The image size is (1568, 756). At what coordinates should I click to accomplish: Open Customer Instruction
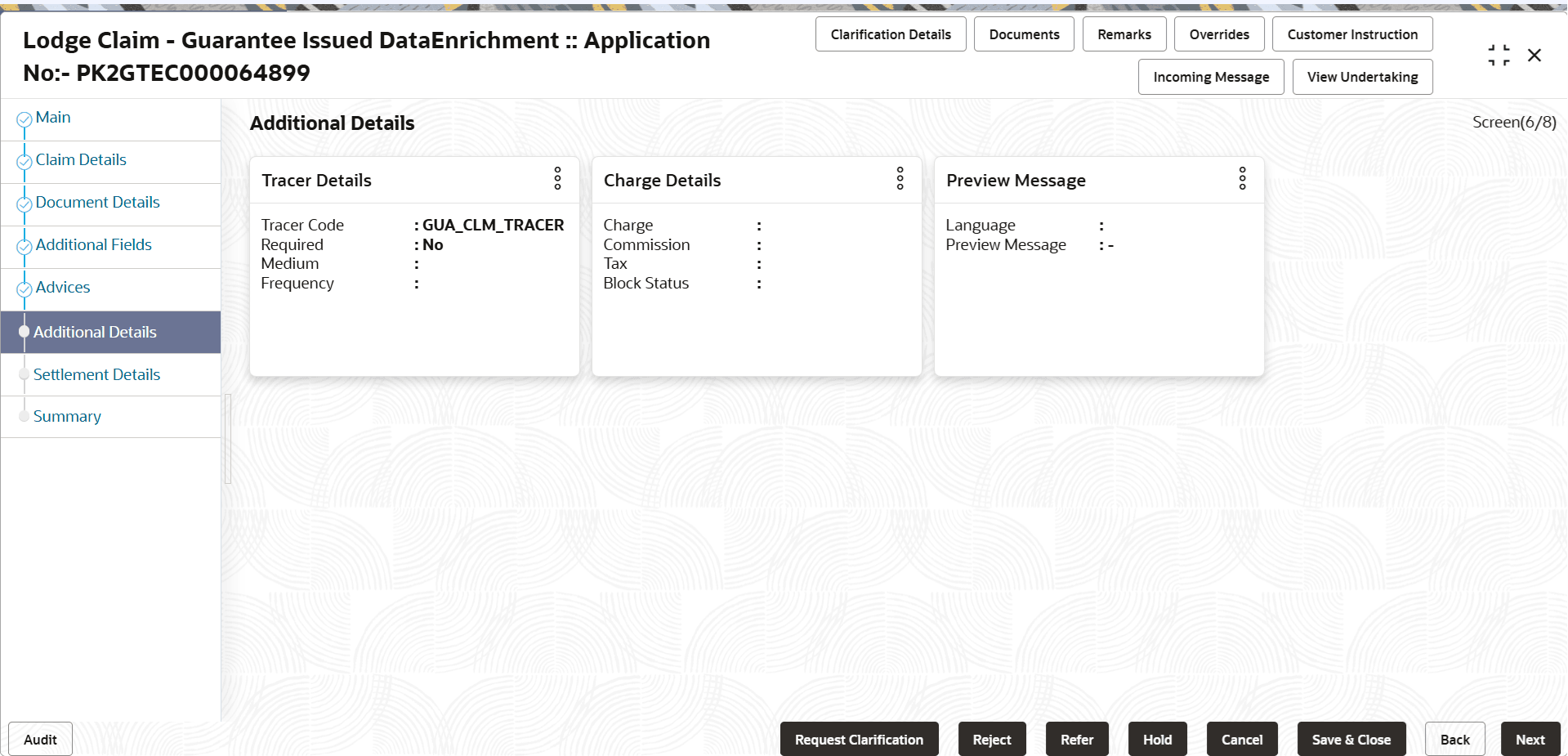(x=1352, y=34)
